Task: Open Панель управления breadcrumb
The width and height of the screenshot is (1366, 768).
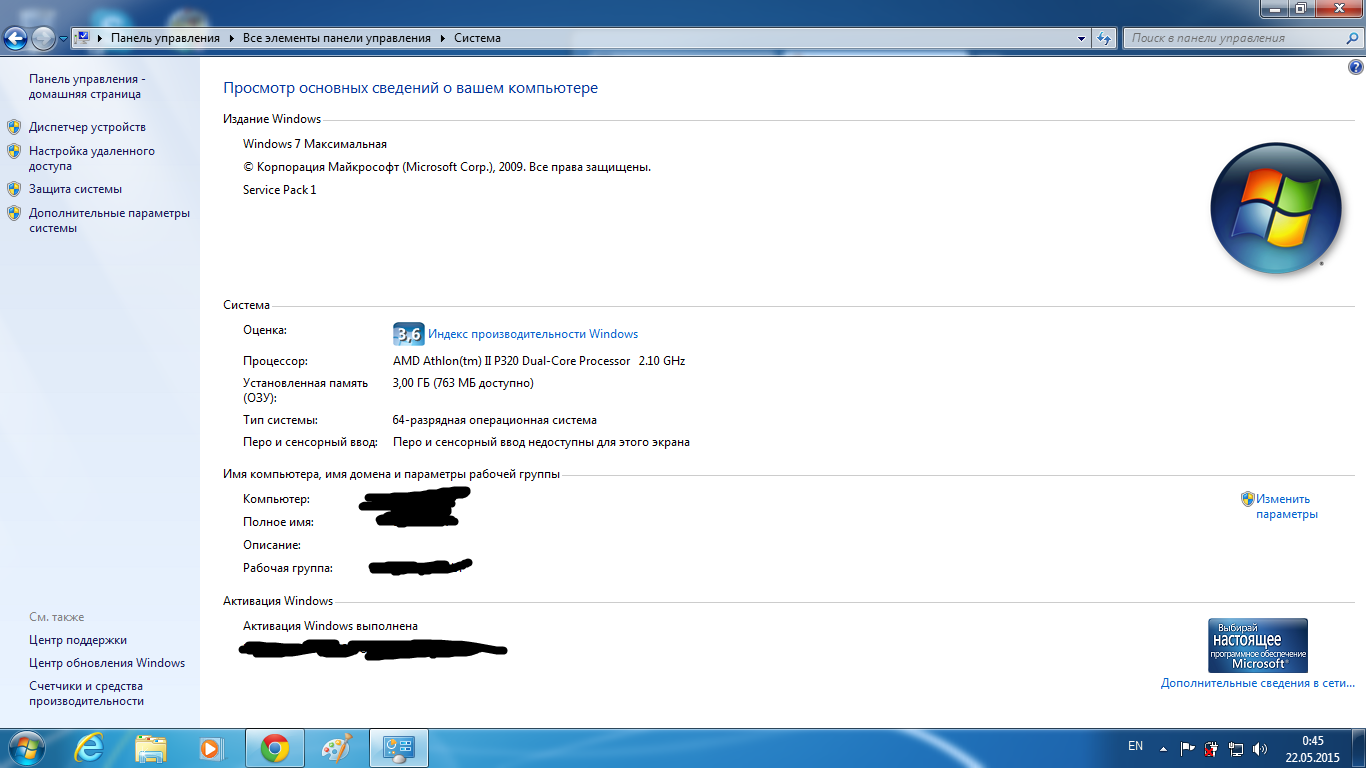Action: click(x=165, y=38)
